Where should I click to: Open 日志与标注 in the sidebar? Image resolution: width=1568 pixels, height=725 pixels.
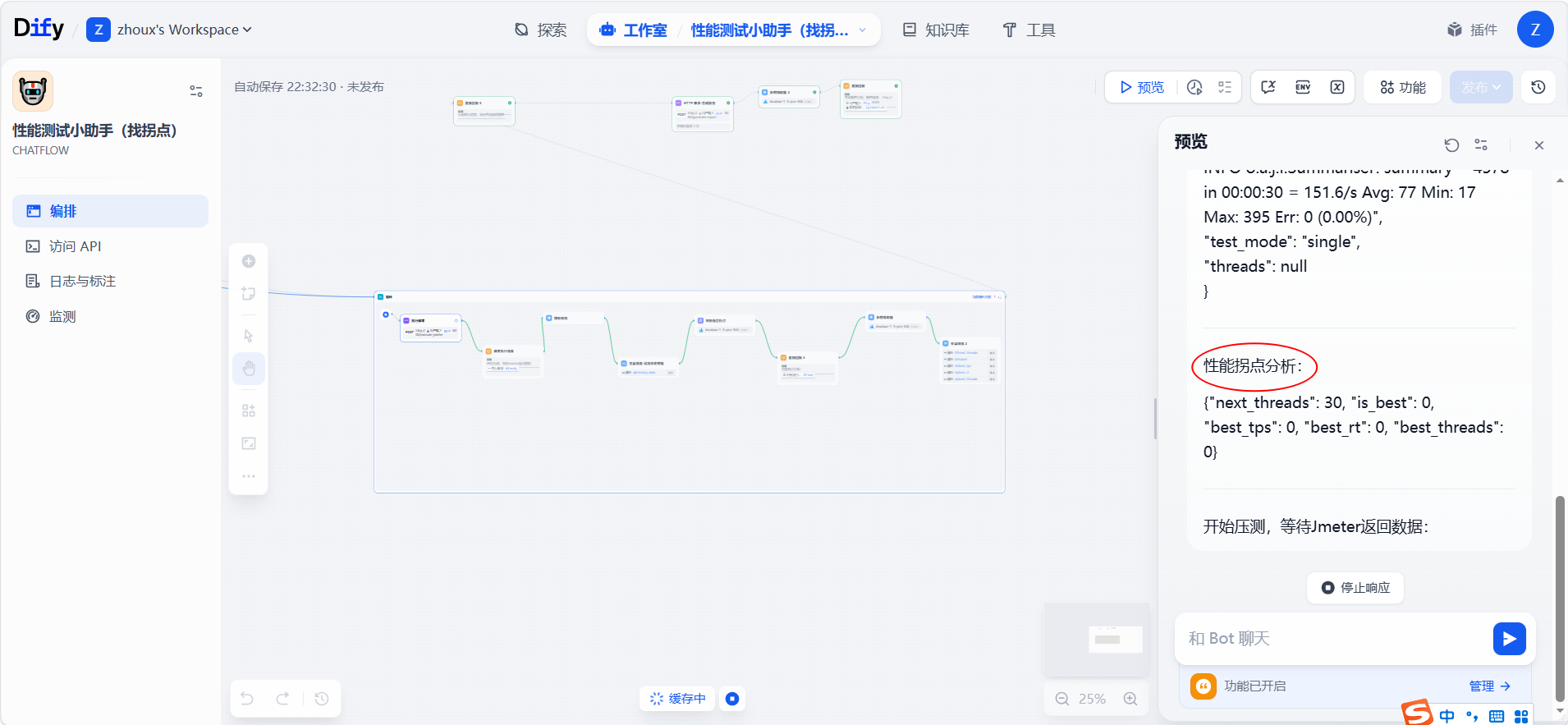click(x=82, y=282)
